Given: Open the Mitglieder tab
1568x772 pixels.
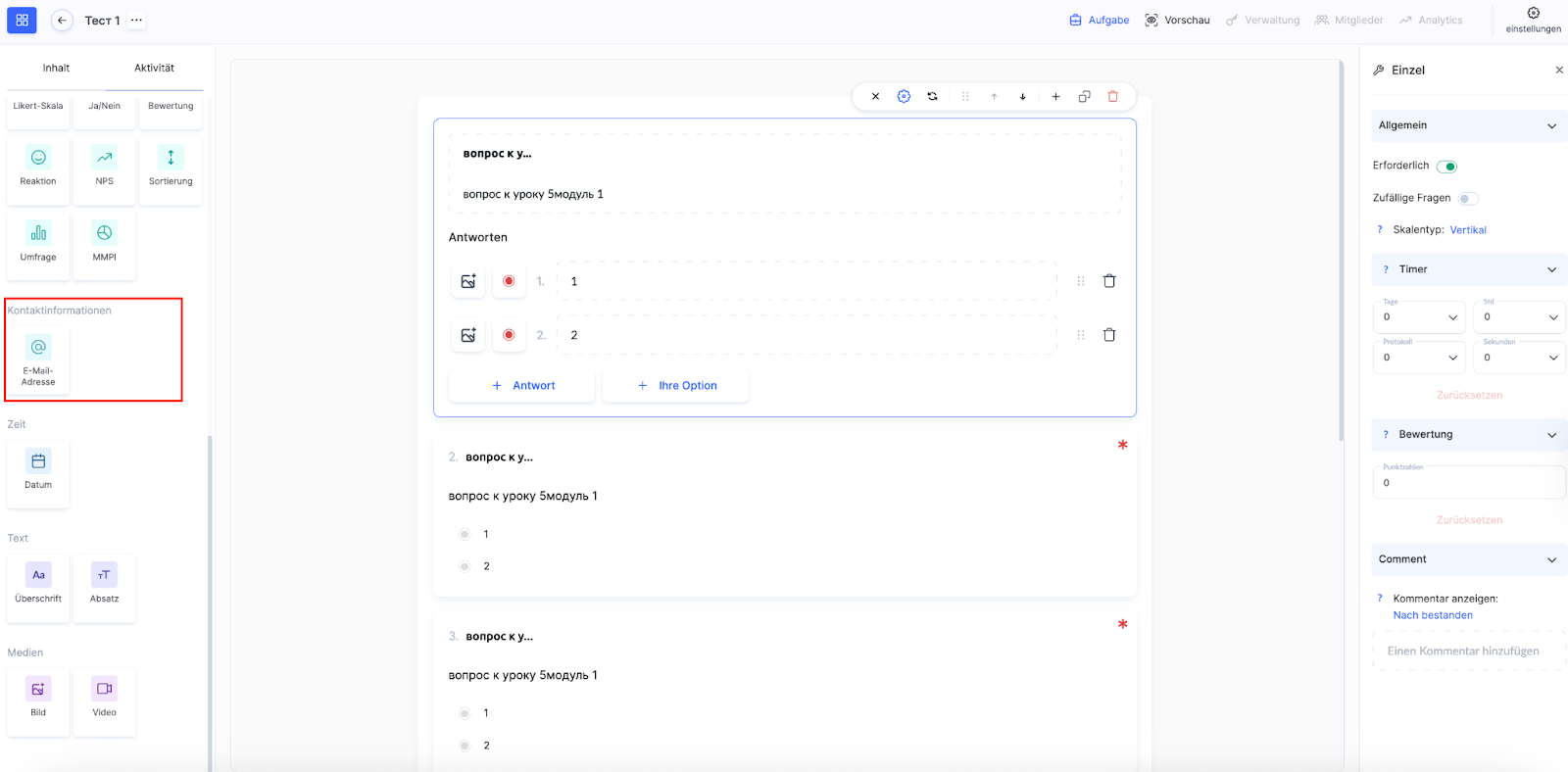Looking at the screenshot, I should [x=1348, y=20].
